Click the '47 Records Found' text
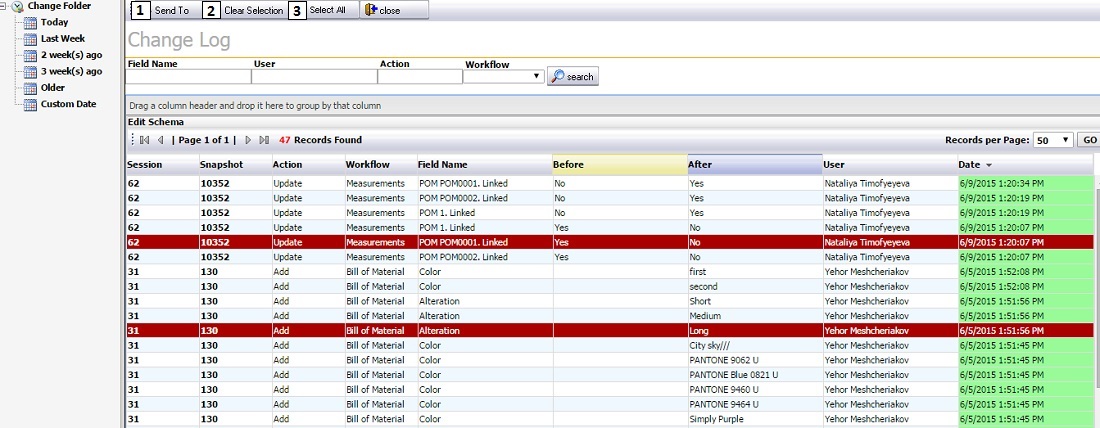The height and width of the screenshot is (428, 1100). click(321, 140)
